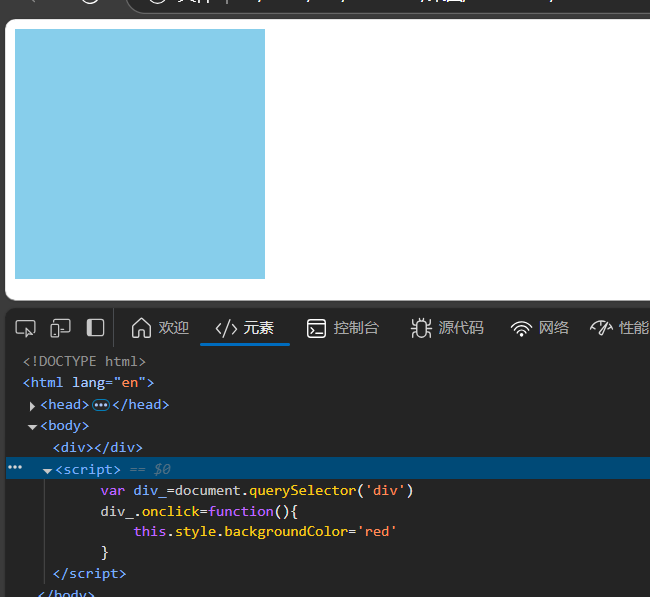Select the <body> opening tag text

click(x=65, y=426)
